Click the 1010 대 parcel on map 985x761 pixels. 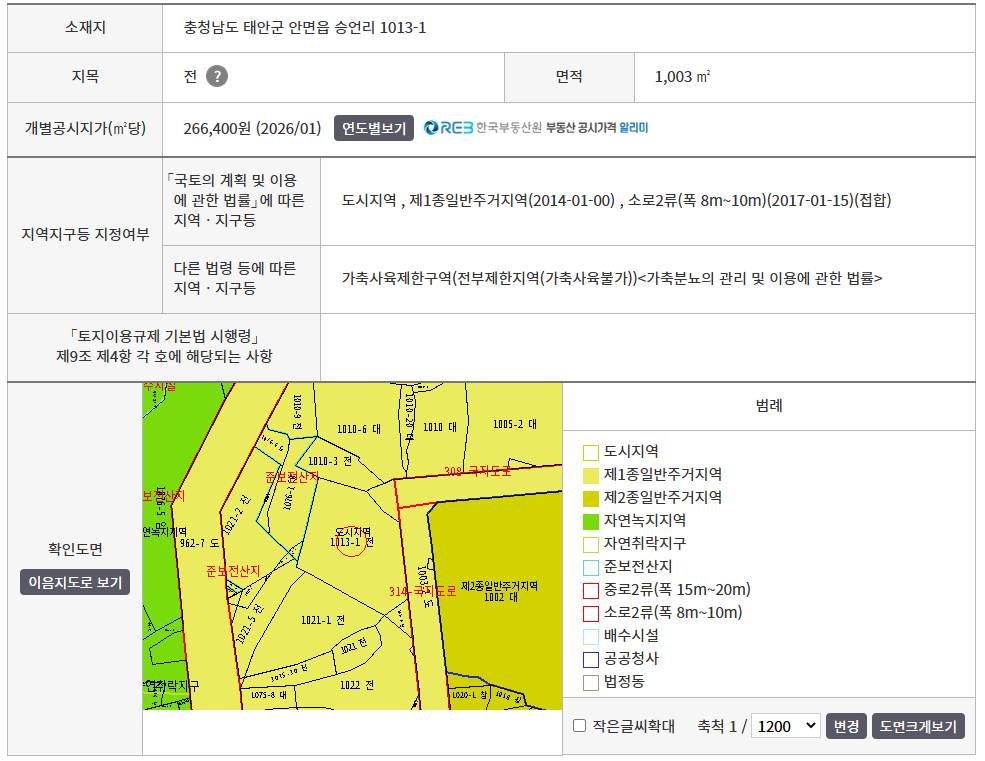click(440, 427)
